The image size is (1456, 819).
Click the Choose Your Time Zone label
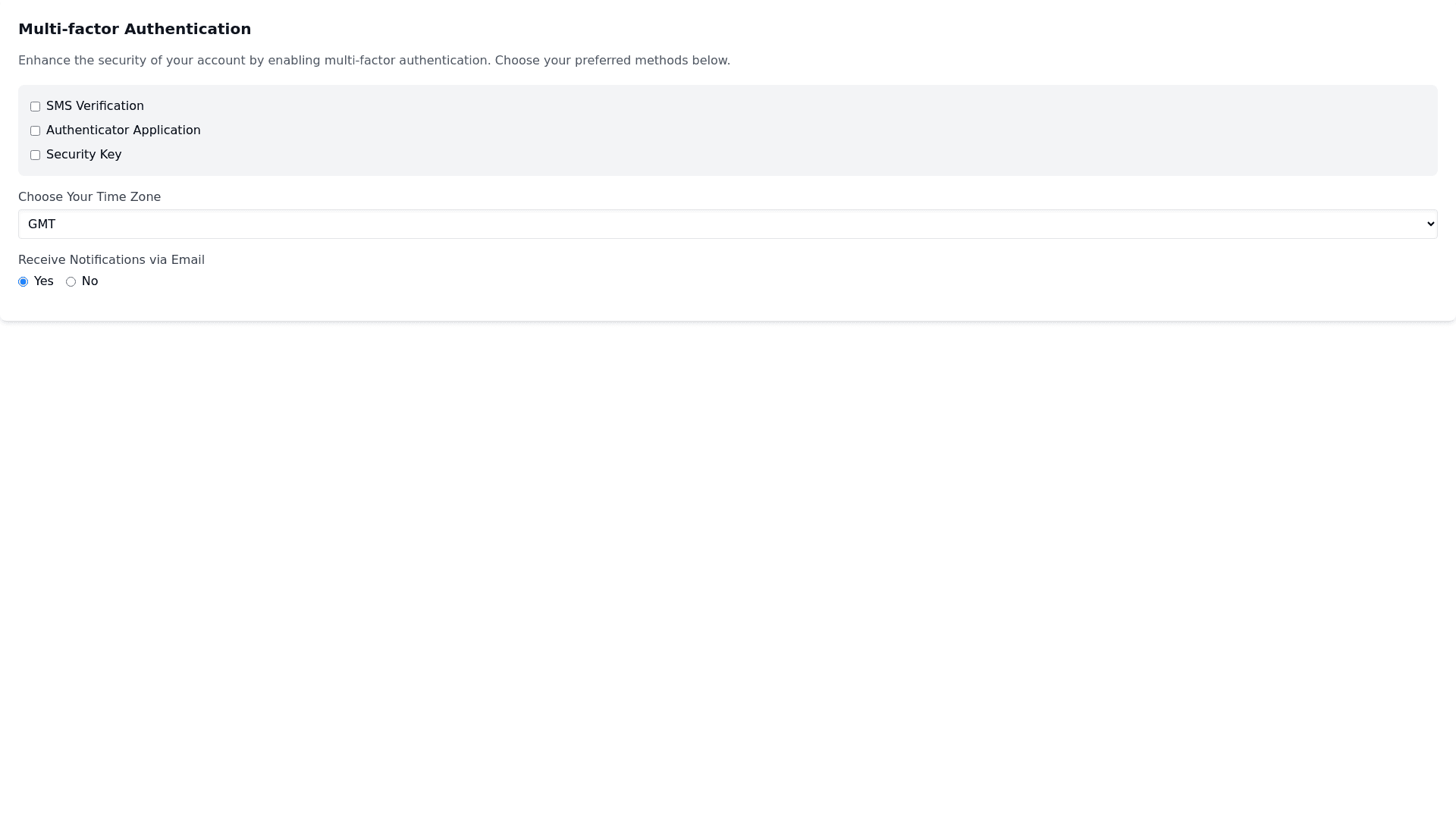point(89,197)
